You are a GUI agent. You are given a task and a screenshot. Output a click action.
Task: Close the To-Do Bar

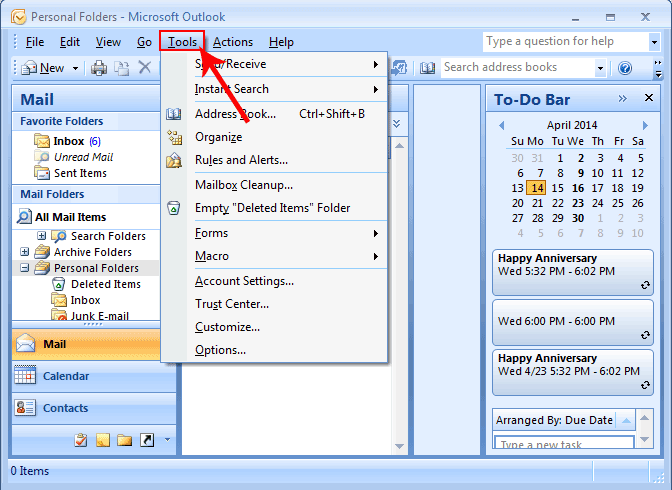[x=649, y=98]
